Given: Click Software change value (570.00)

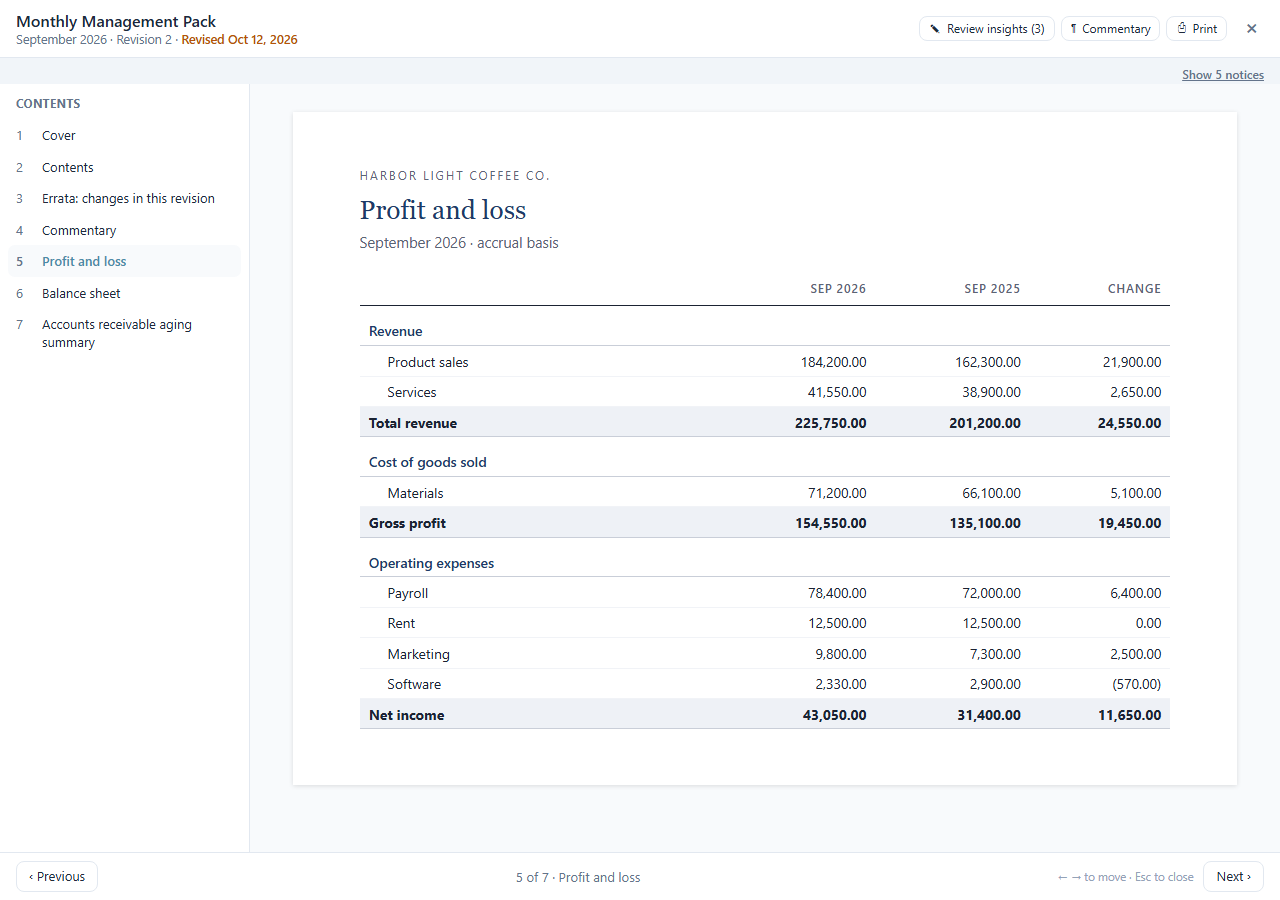Looking at the screenshot, I should pyautogui.click(x=1137, y=684).
